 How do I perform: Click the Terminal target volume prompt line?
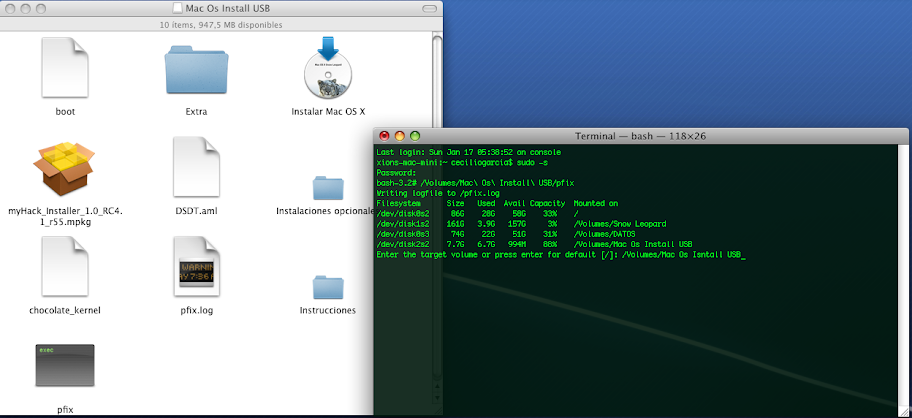tap(561, 255)
